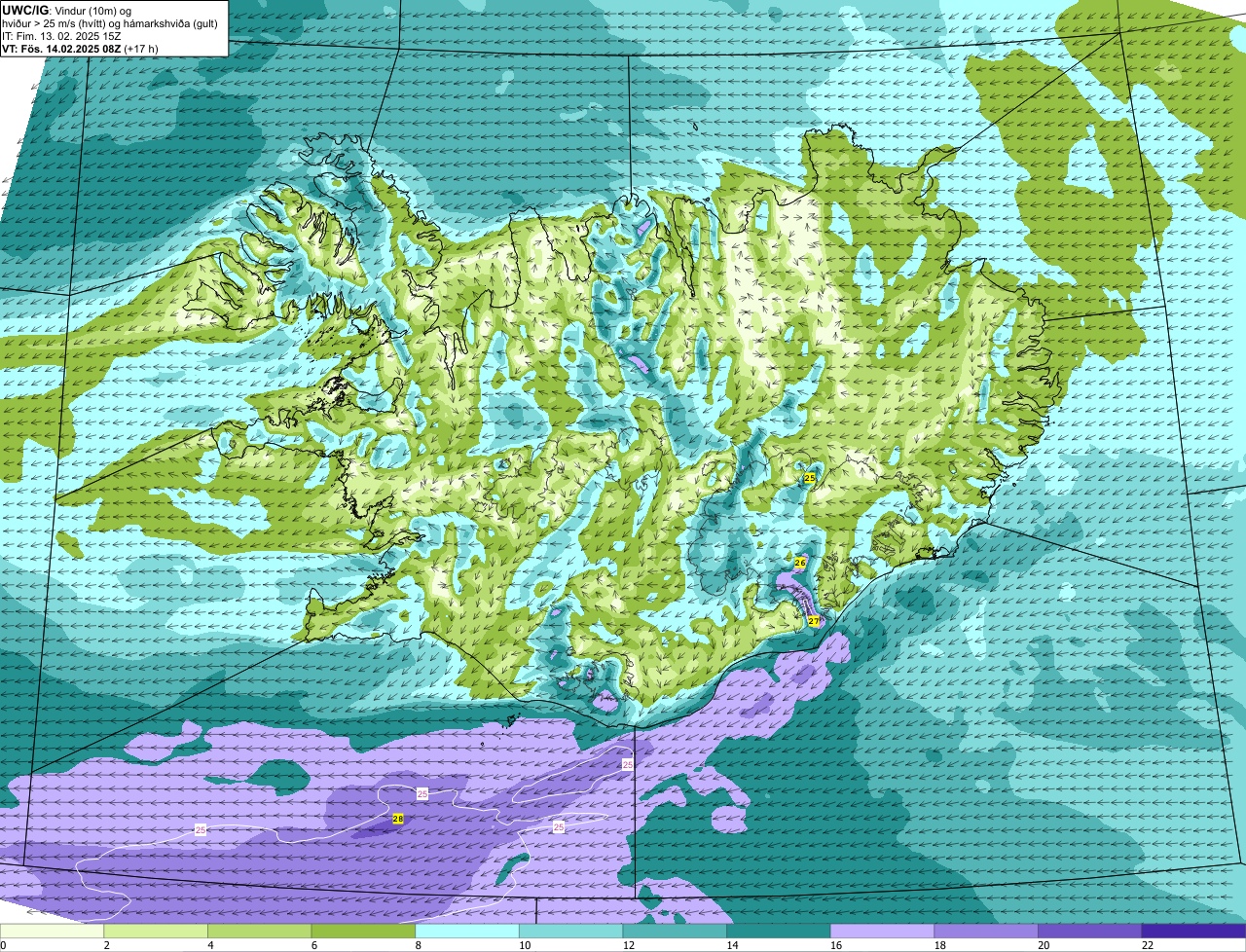Click the legend tick label "8"
This screenshot has height=952, width=1246.
pyautogui.click(x=418, y=945)
